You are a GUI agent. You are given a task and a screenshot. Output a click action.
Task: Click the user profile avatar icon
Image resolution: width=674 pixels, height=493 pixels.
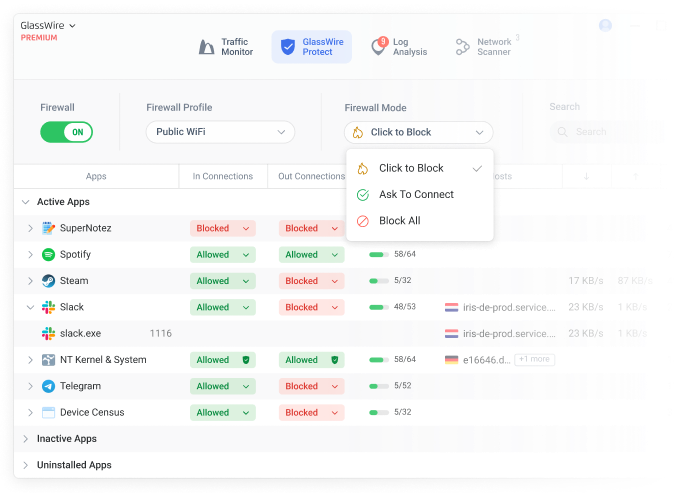click(605, 25)
